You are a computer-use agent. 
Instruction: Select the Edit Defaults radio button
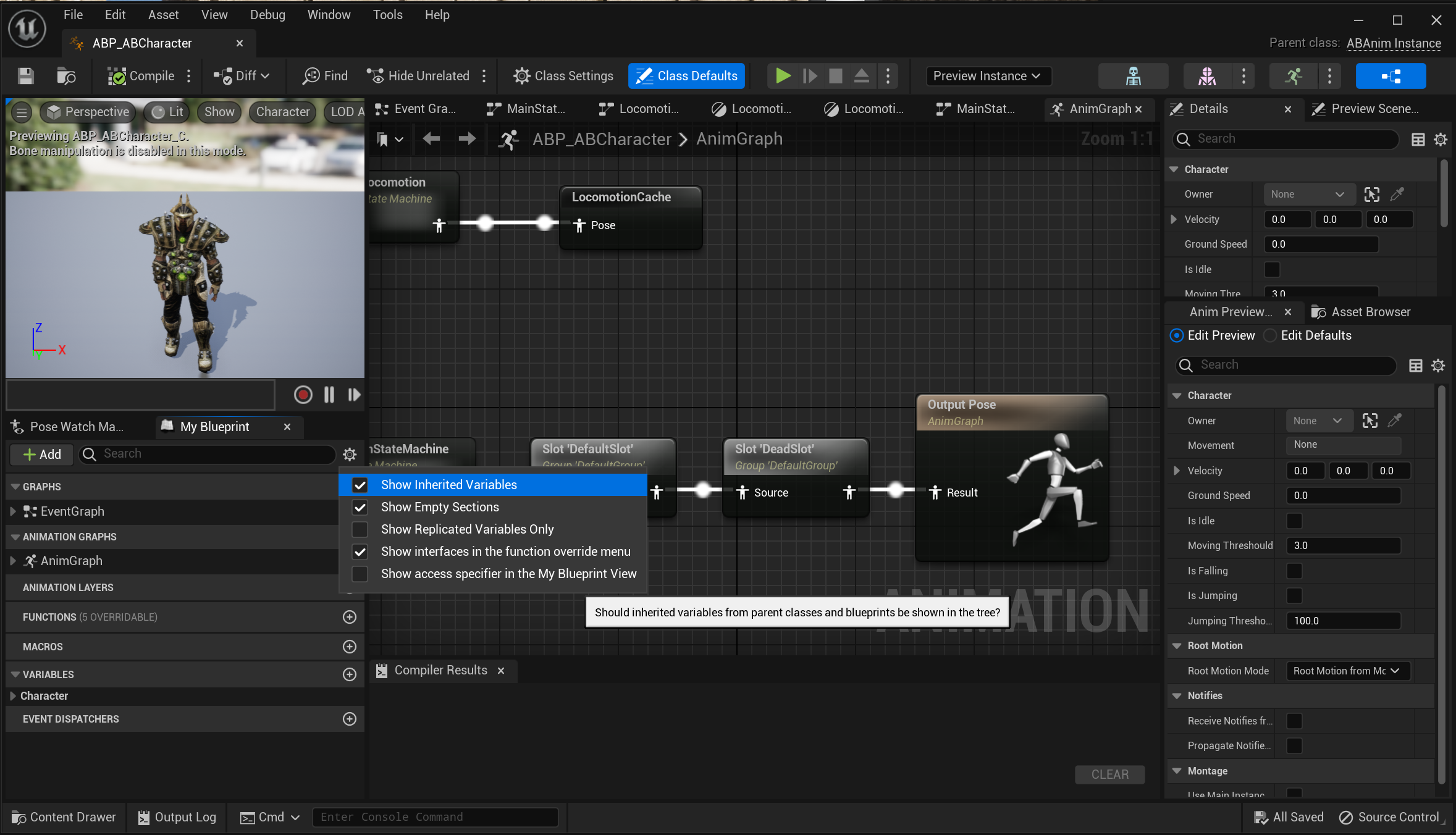pyautogui.click(x=1270, y=335)
